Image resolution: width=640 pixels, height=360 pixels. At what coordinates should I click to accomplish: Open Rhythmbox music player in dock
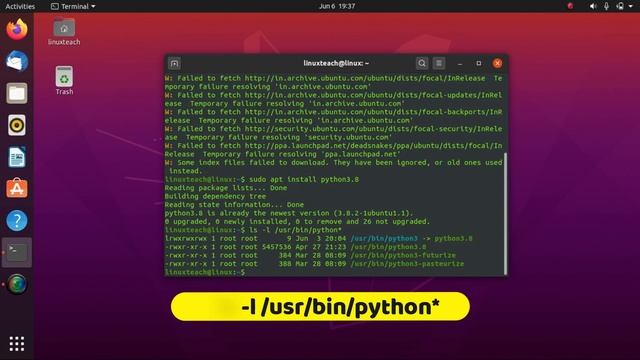pyautogui.click(x=17, y=125)
